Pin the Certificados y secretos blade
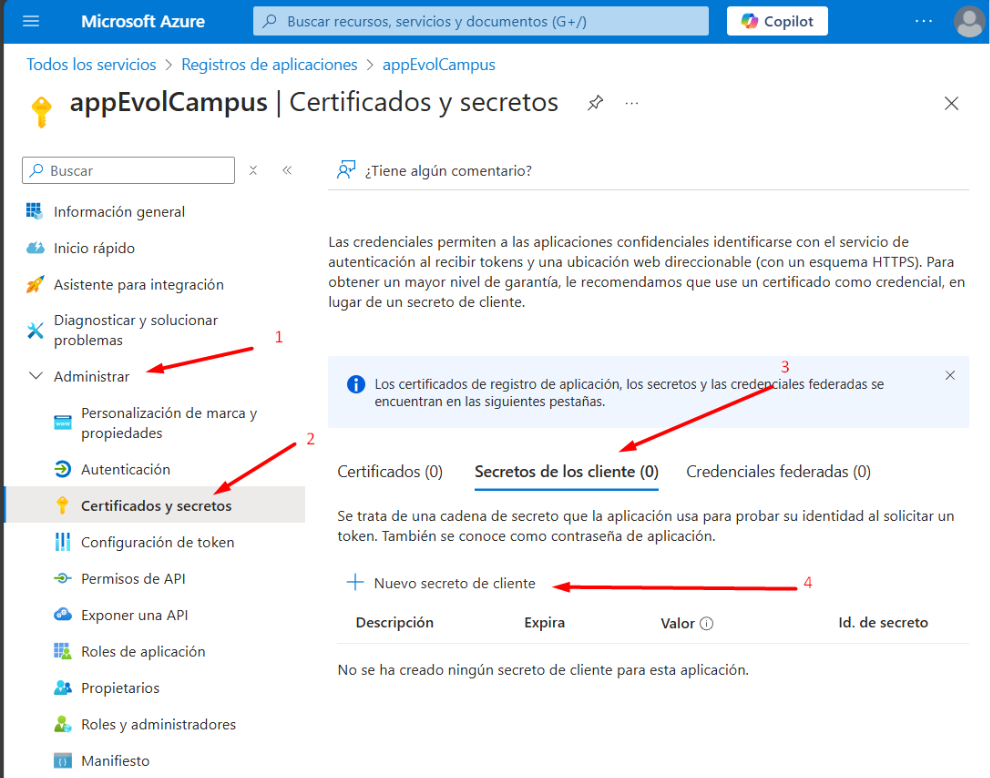 (x=595, y=103)
